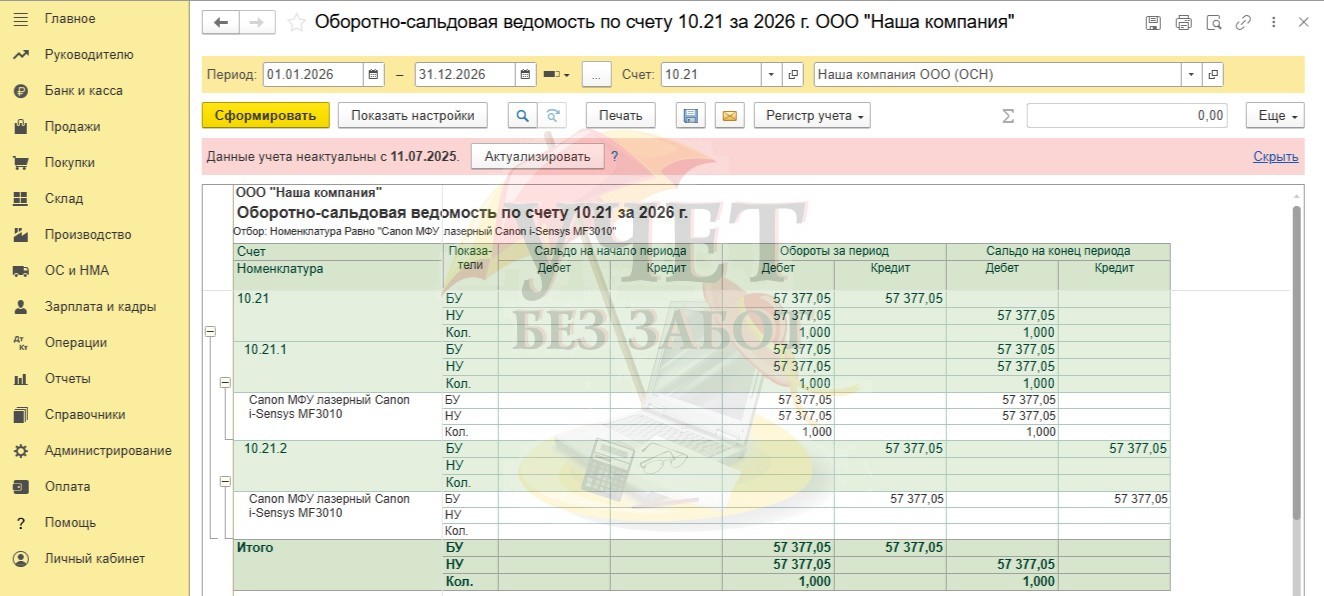This screenshot has height=596, width=1324.
Task: Click the Скрыть link in warning bar
Action: pyautogui.click(x=1275, y=157)
